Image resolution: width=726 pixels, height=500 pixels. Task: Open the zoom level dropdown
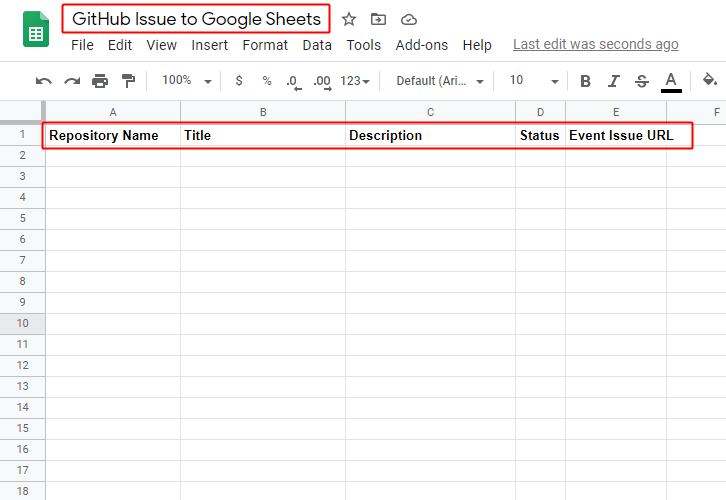(187, 81)
